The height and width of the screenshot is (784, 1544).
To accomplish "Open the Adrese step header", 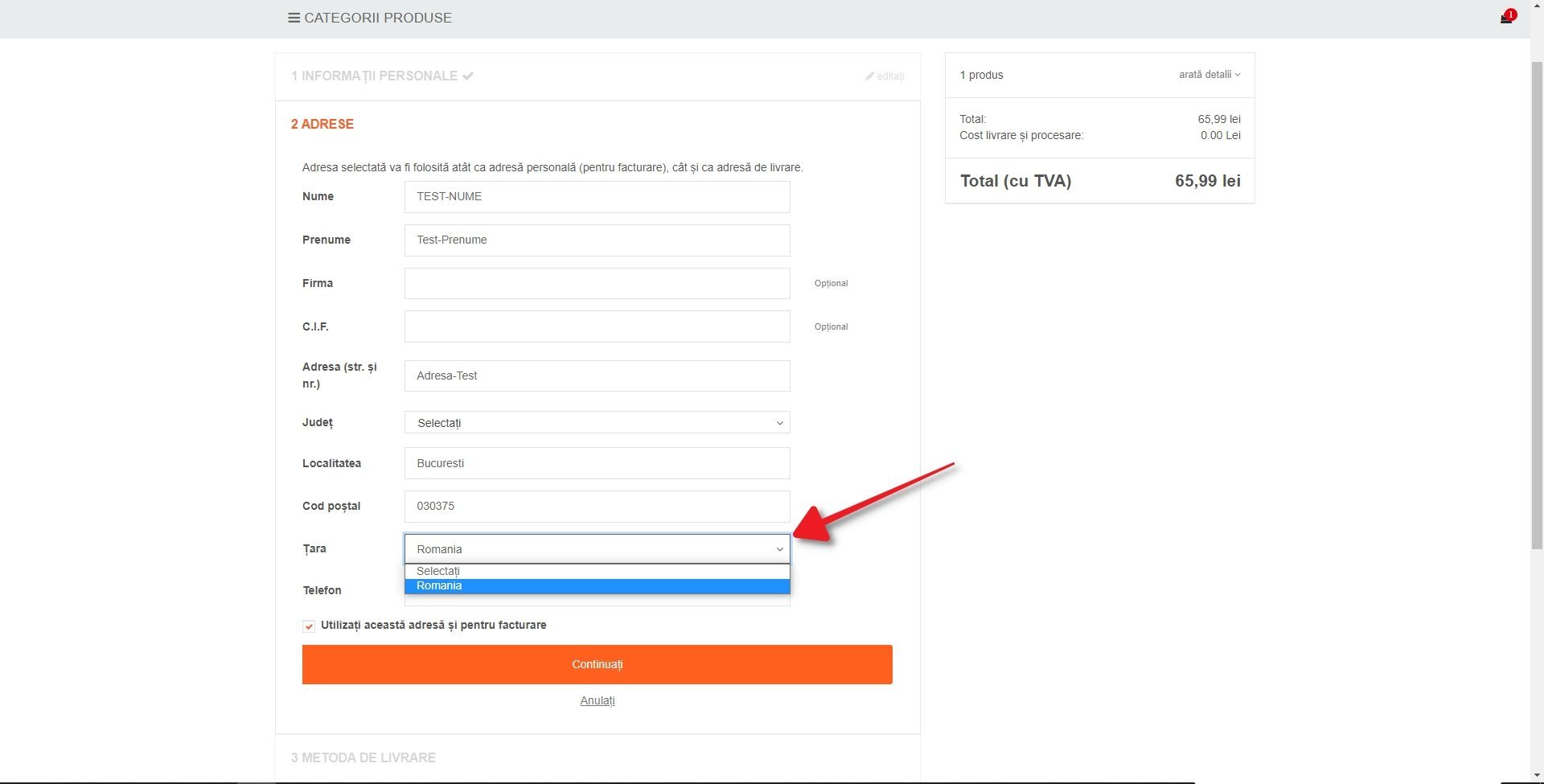I will [322, 124].
